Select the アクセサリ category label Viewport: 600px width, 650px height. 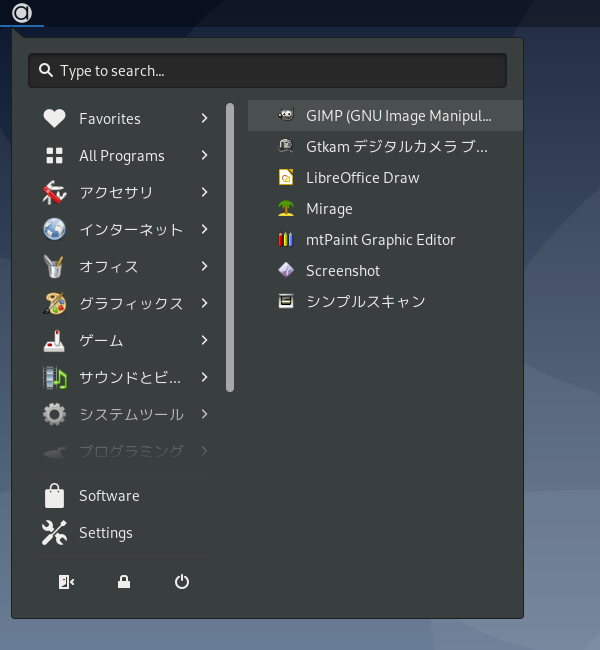(x=116, y=193)
